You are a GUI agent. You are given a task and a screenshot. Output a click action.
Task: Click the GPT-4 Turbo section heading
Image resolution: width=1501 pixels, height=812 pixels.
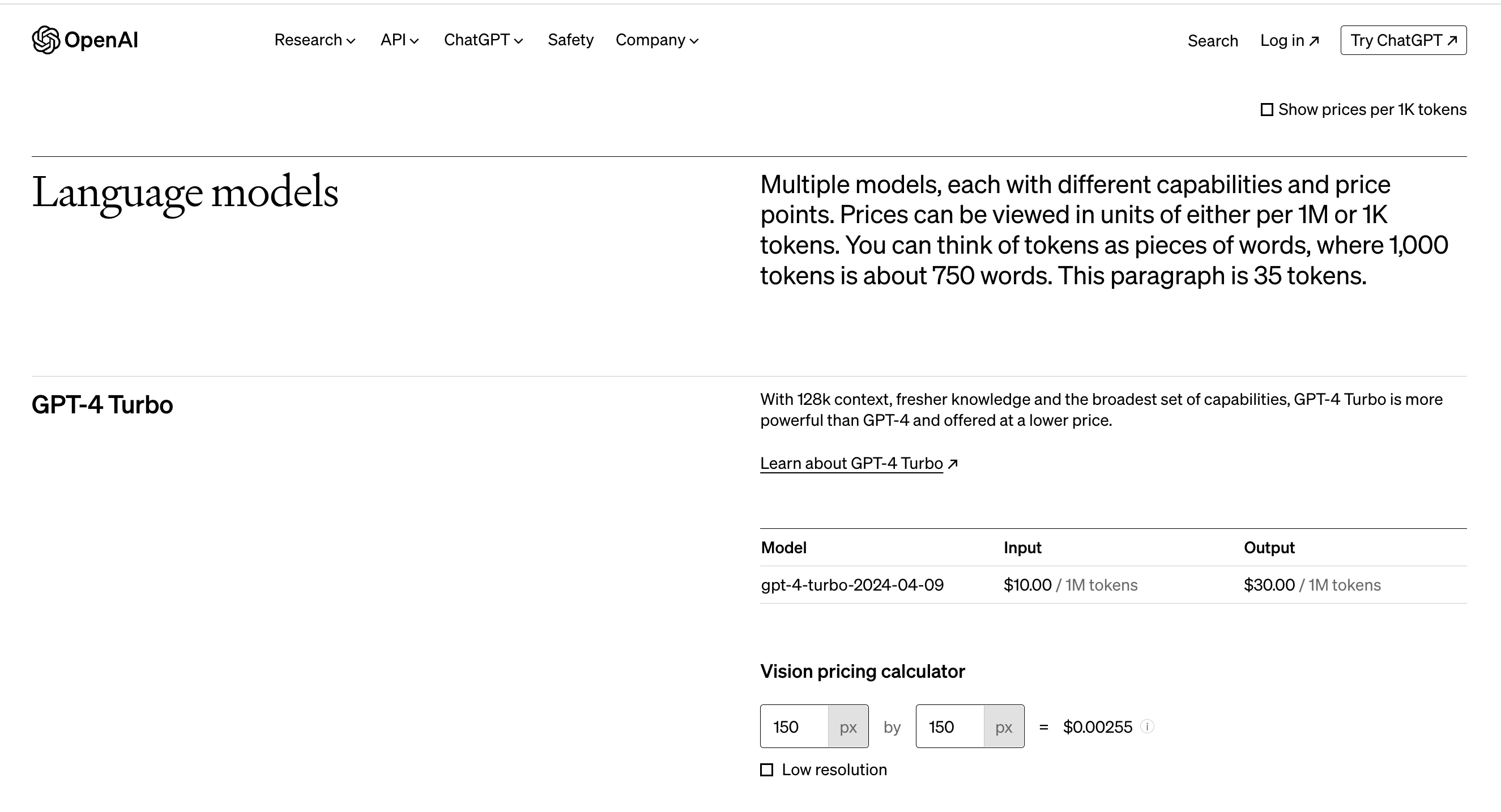pyautogui.click(x=102, y=405)
